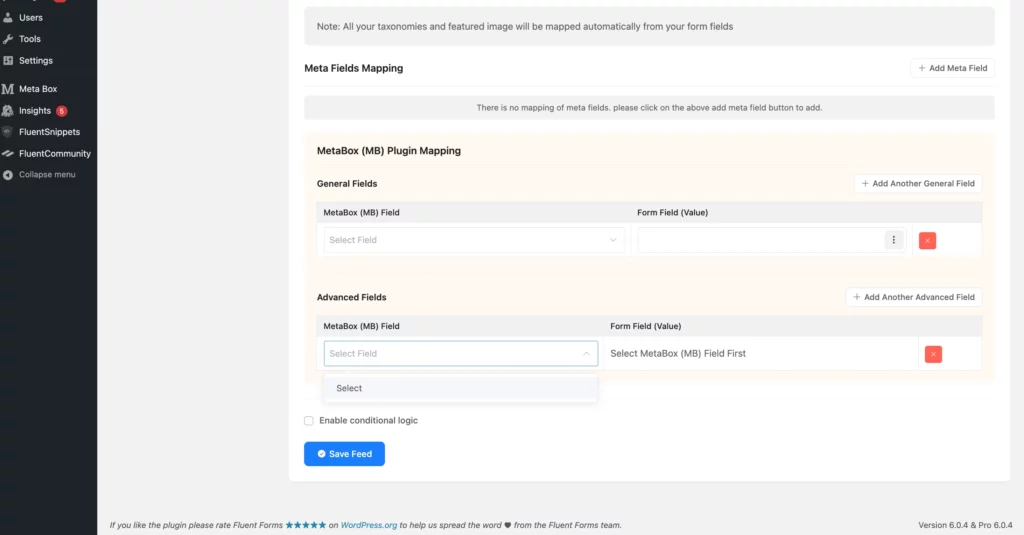The width and height of the screenshot is (1024, 535).
Task: Click the General Form Field value input
Action: point(761,240)
